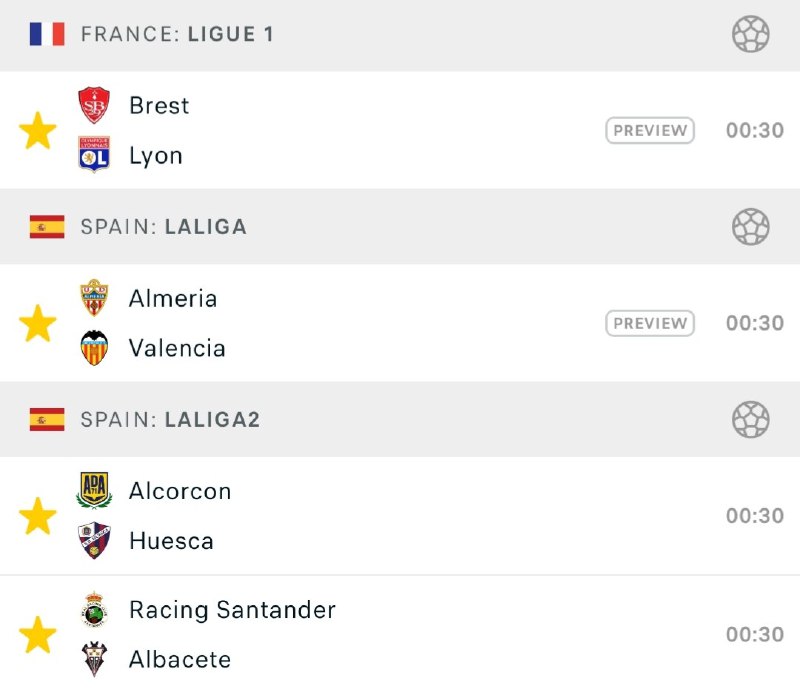The height and width of the screenshot is (692, 800).
Task: Click the French flag icon
Action: (47, 34)
